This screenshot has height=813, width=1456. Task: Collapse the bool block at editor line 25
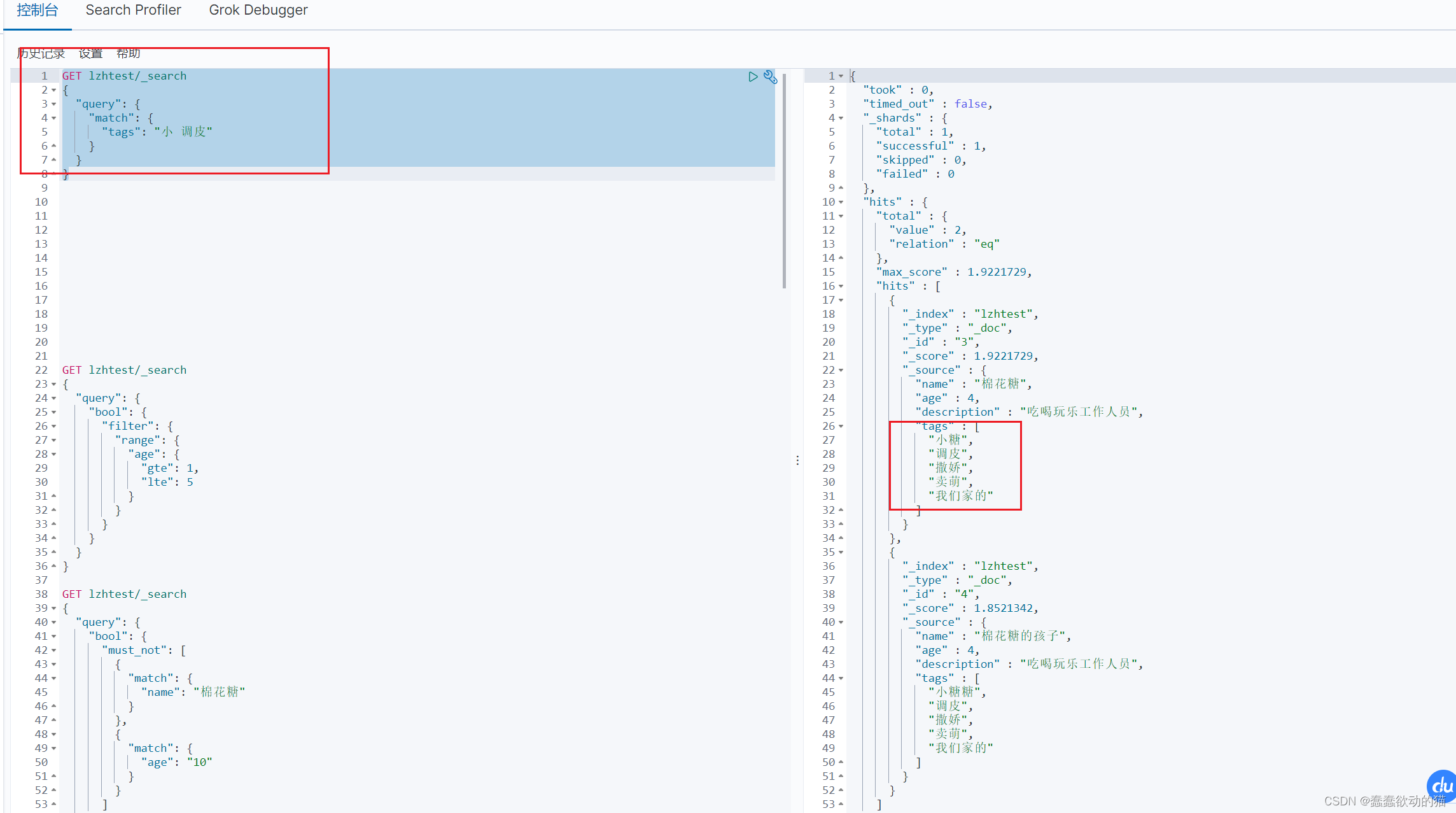point(54,413)
